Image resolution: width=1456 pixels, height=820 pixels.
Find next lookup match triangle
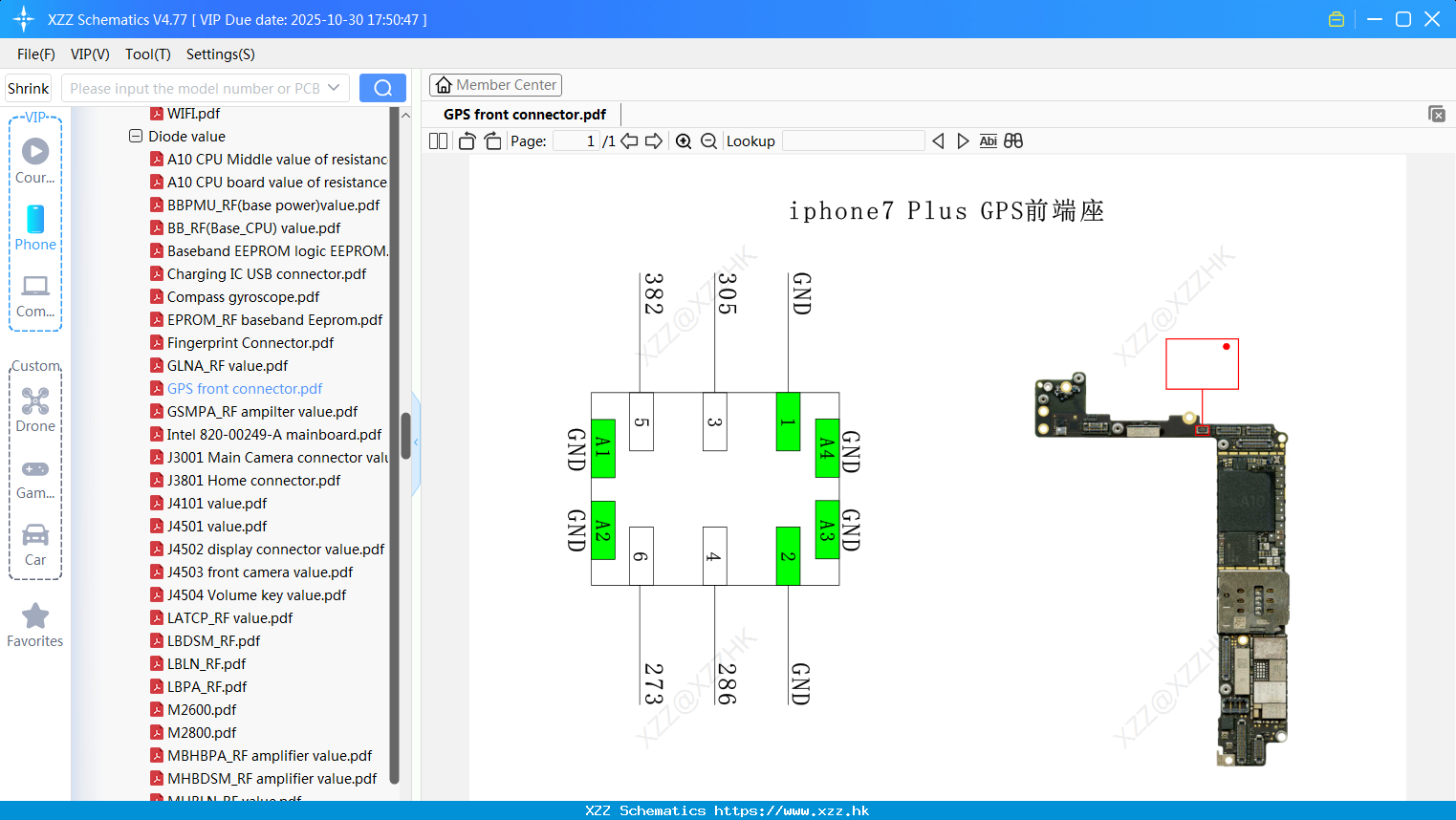[x=963, y=141]
